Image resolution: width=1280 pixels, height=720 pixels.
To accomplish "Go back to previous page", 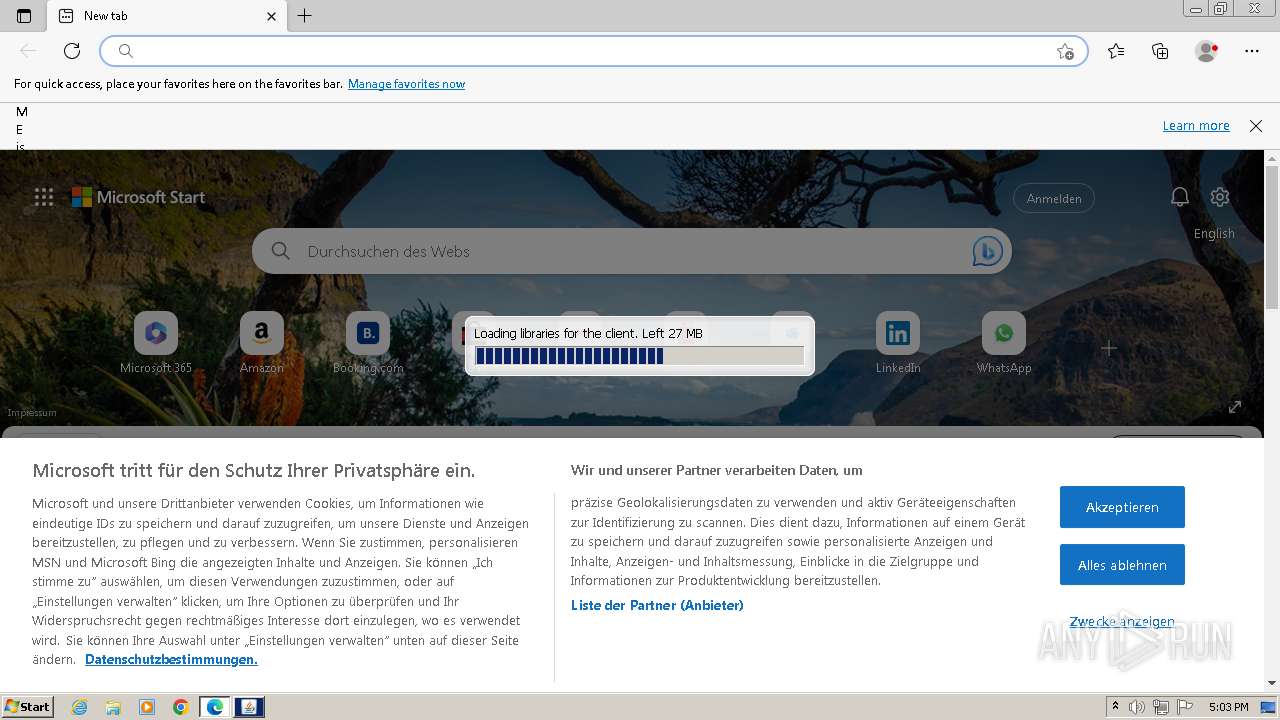I will (28, 51).
